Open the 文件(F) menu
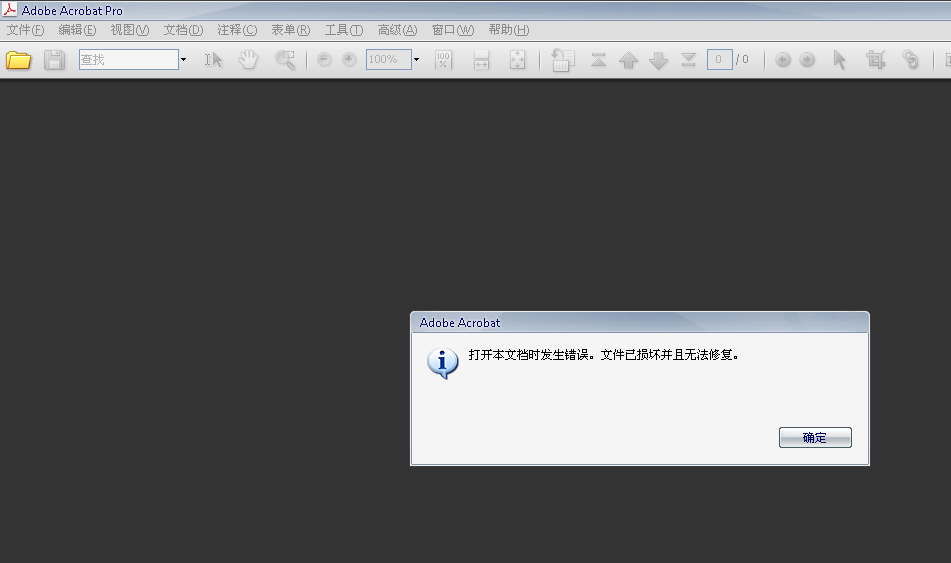Image resolution: width=951 pixels, height=563 pixels. tap(25, 30)
